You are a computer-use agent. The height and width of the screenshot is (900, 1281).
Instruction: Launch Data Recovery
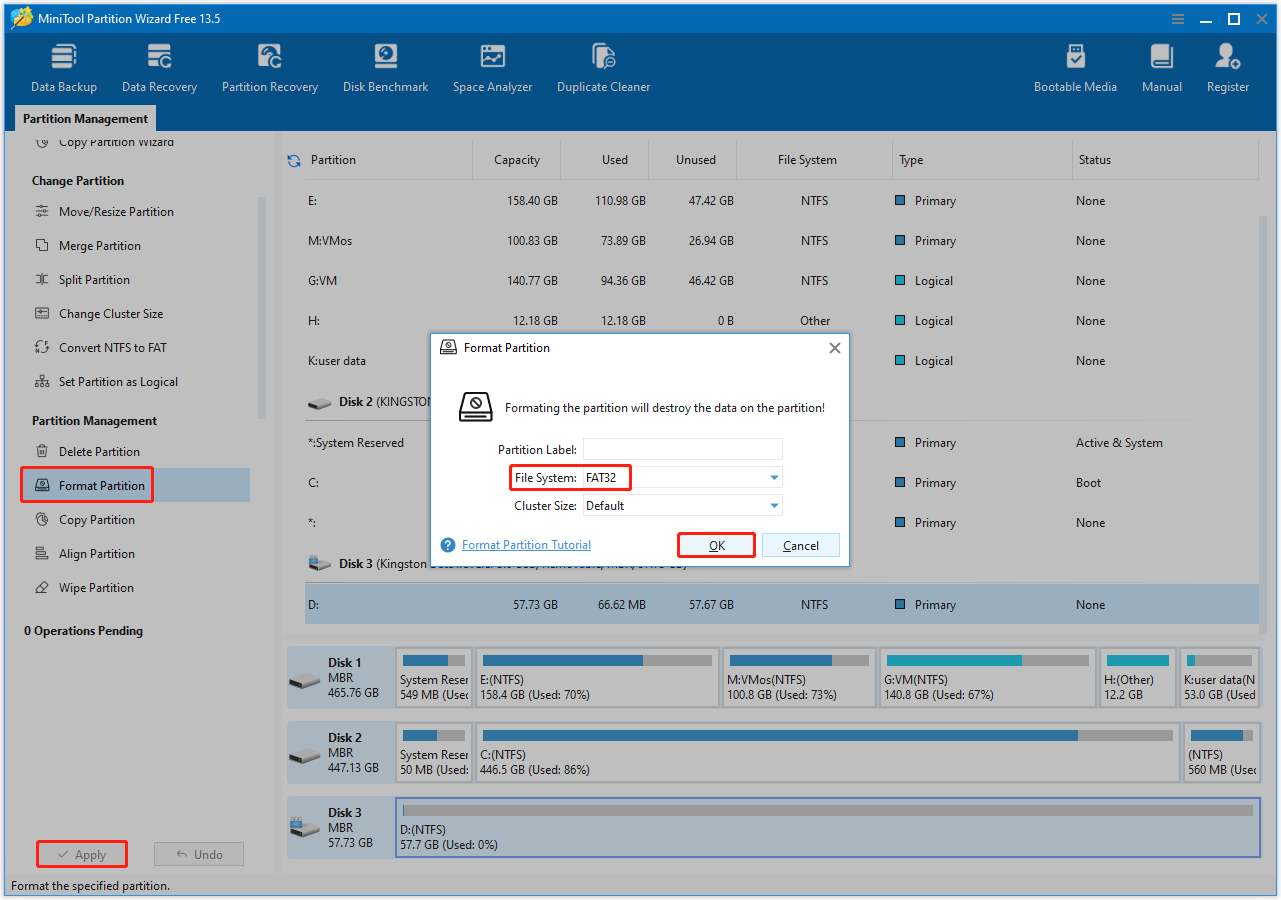[x=159, y=66]
